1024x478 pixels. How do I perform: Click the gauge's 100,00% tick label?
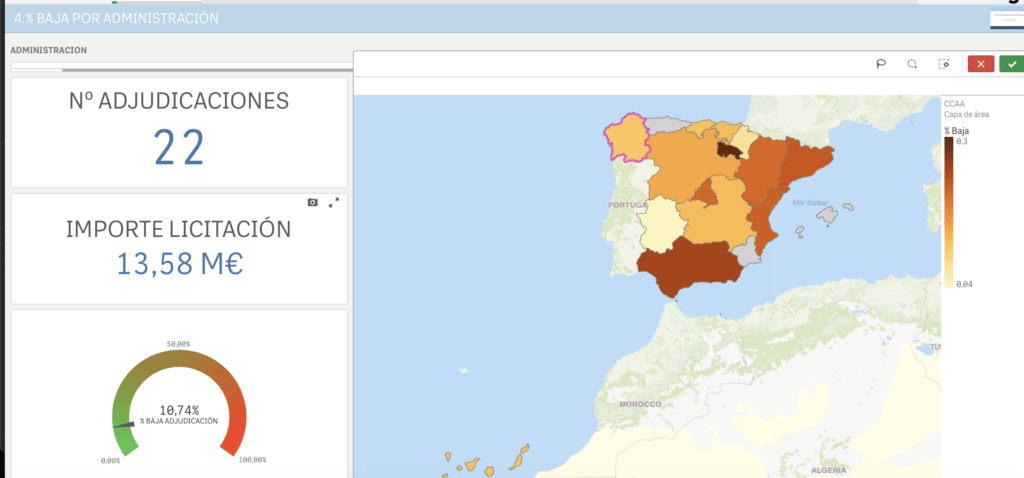252,460
